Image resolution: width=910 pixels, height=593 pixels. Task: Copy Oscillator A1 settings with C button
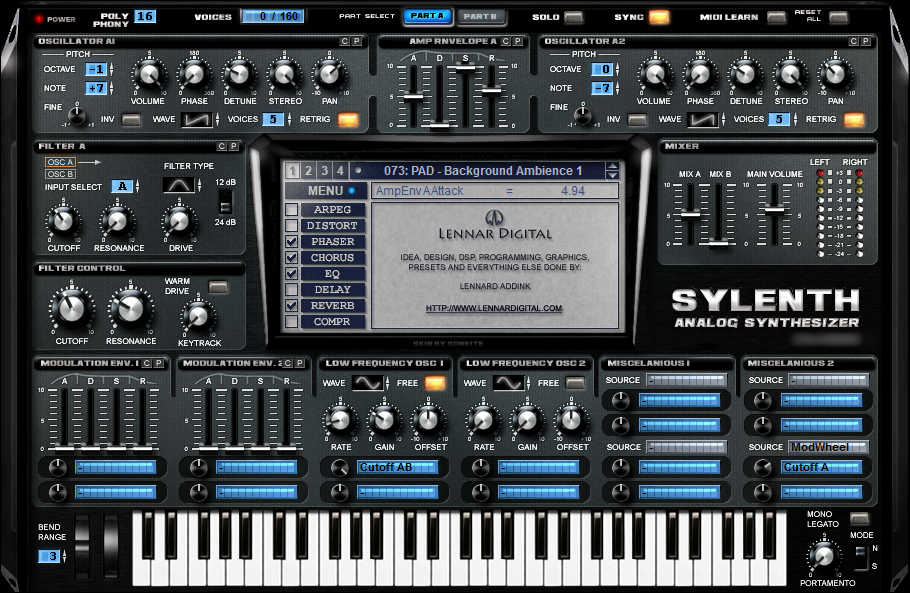click(x=345, y=41)
